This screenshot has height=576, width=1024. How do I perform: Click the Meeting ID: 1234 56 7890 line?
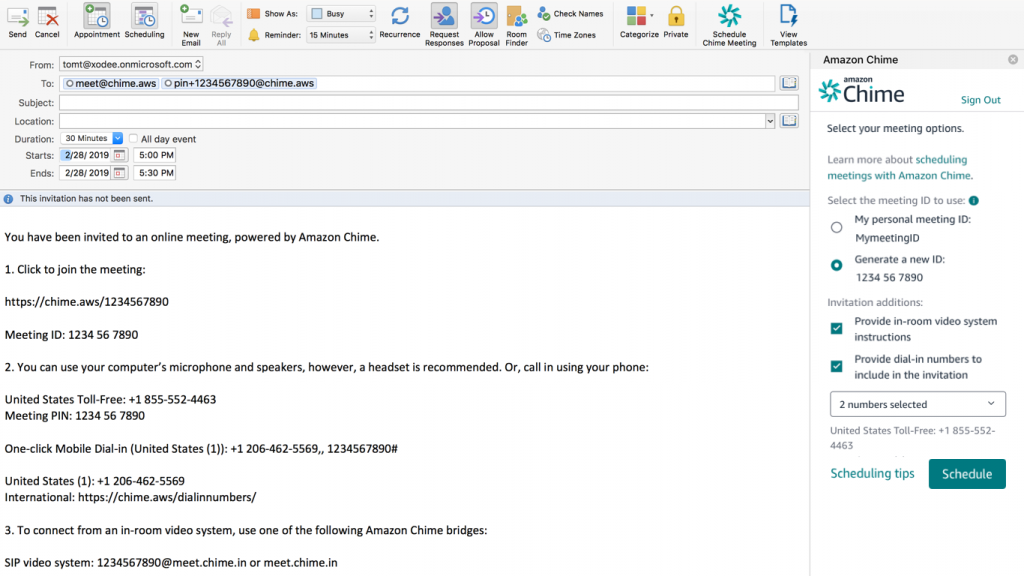coord(71,334)
